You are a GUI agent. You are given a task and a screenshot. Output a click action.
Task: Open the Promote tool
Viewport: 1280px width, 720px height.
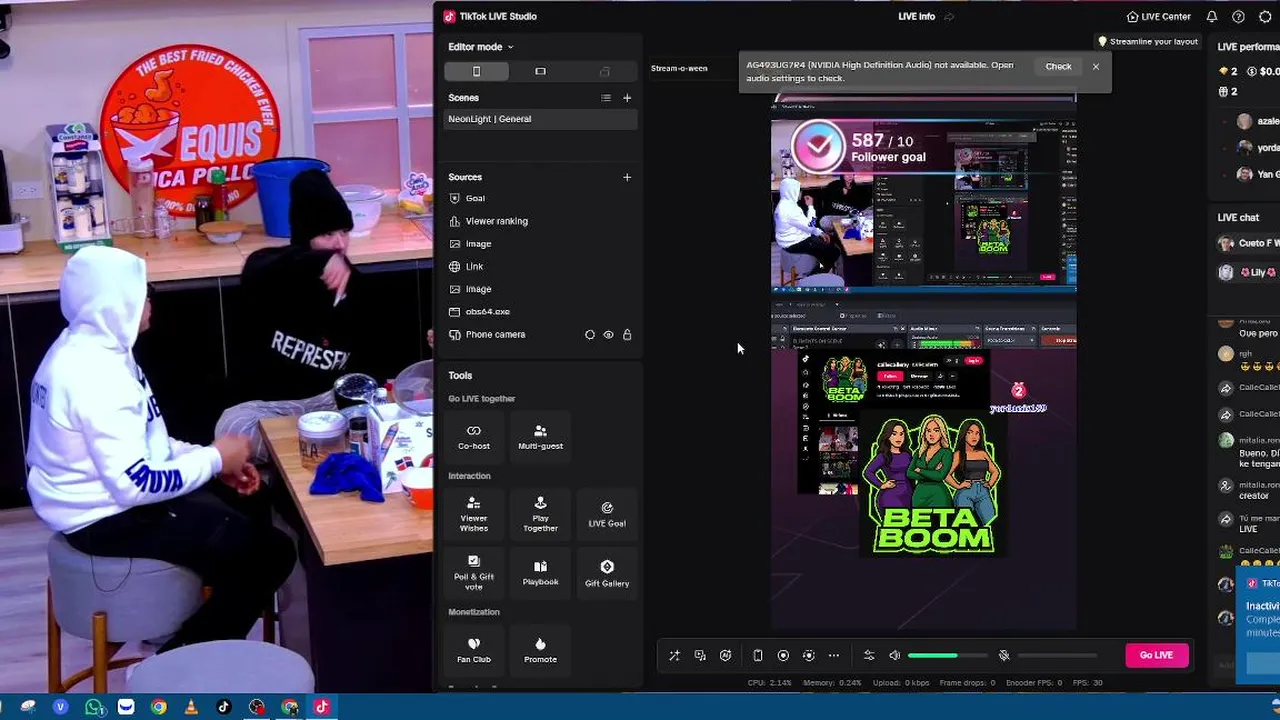click(540, 650)
